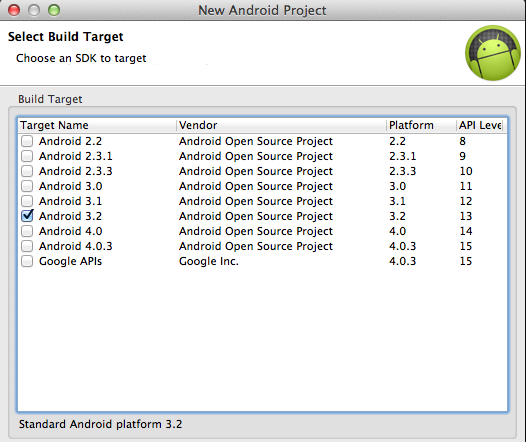The height and width of the screenshot is (442, 526).
Task: Click API level '11'
Action: pos(466,186)
